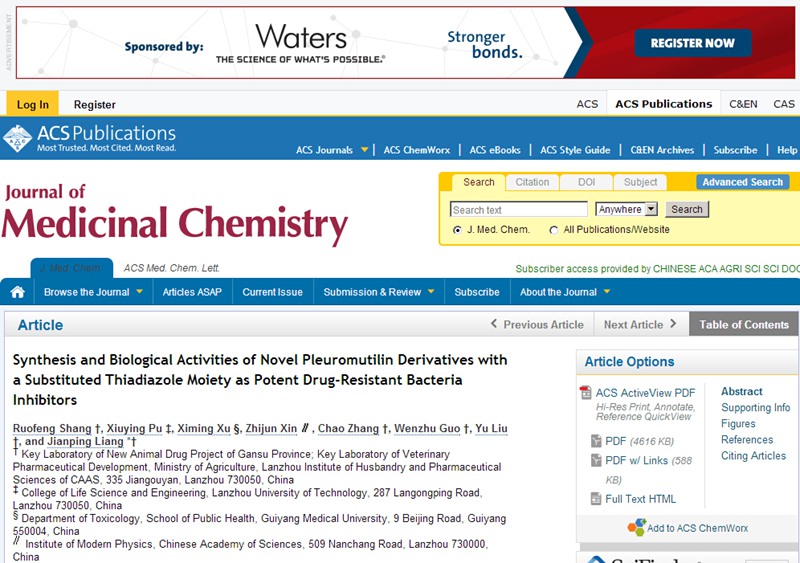Viewport: 800px width, 563px height.
Task: Open the ACS Publications logo
Action: point(90,138)
